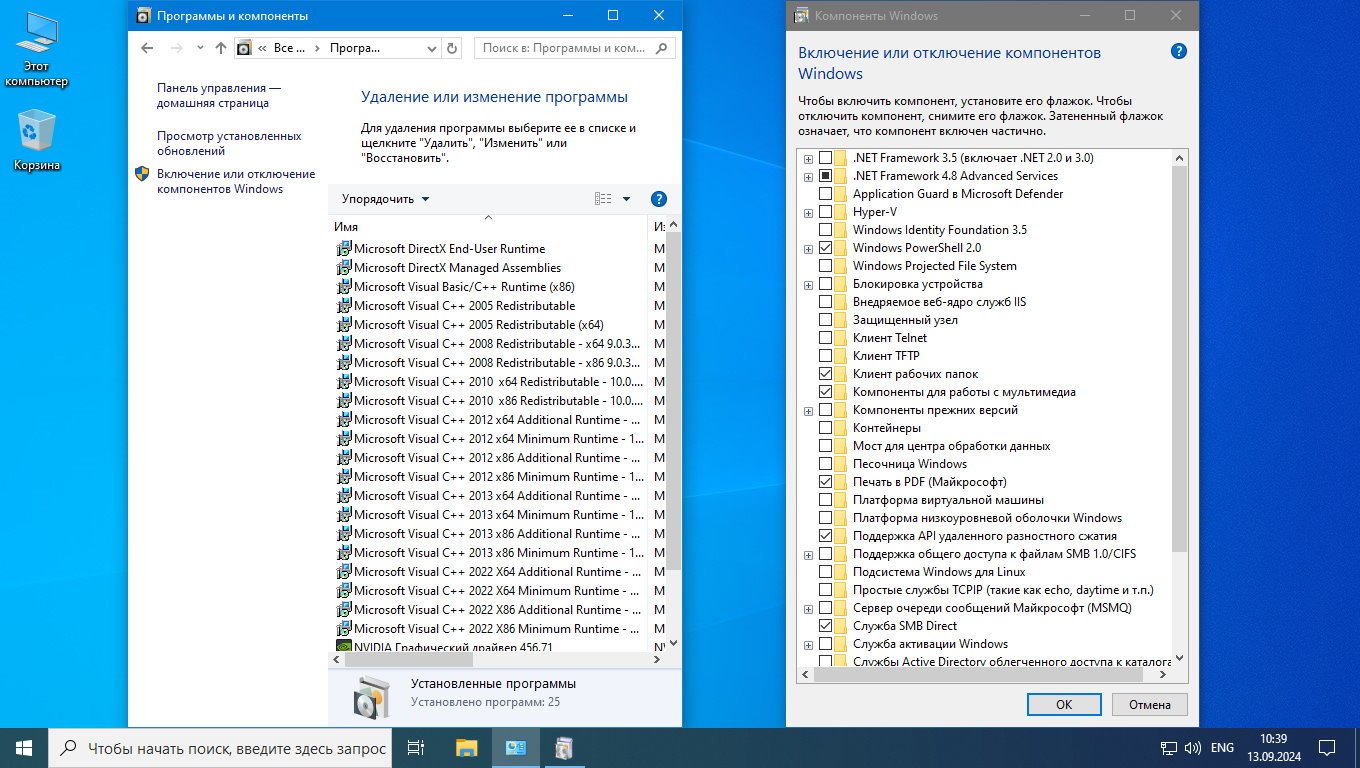Expand the Блокировка устройства tree node
This screenshot has height=768, width=1360.
point(808,284)
